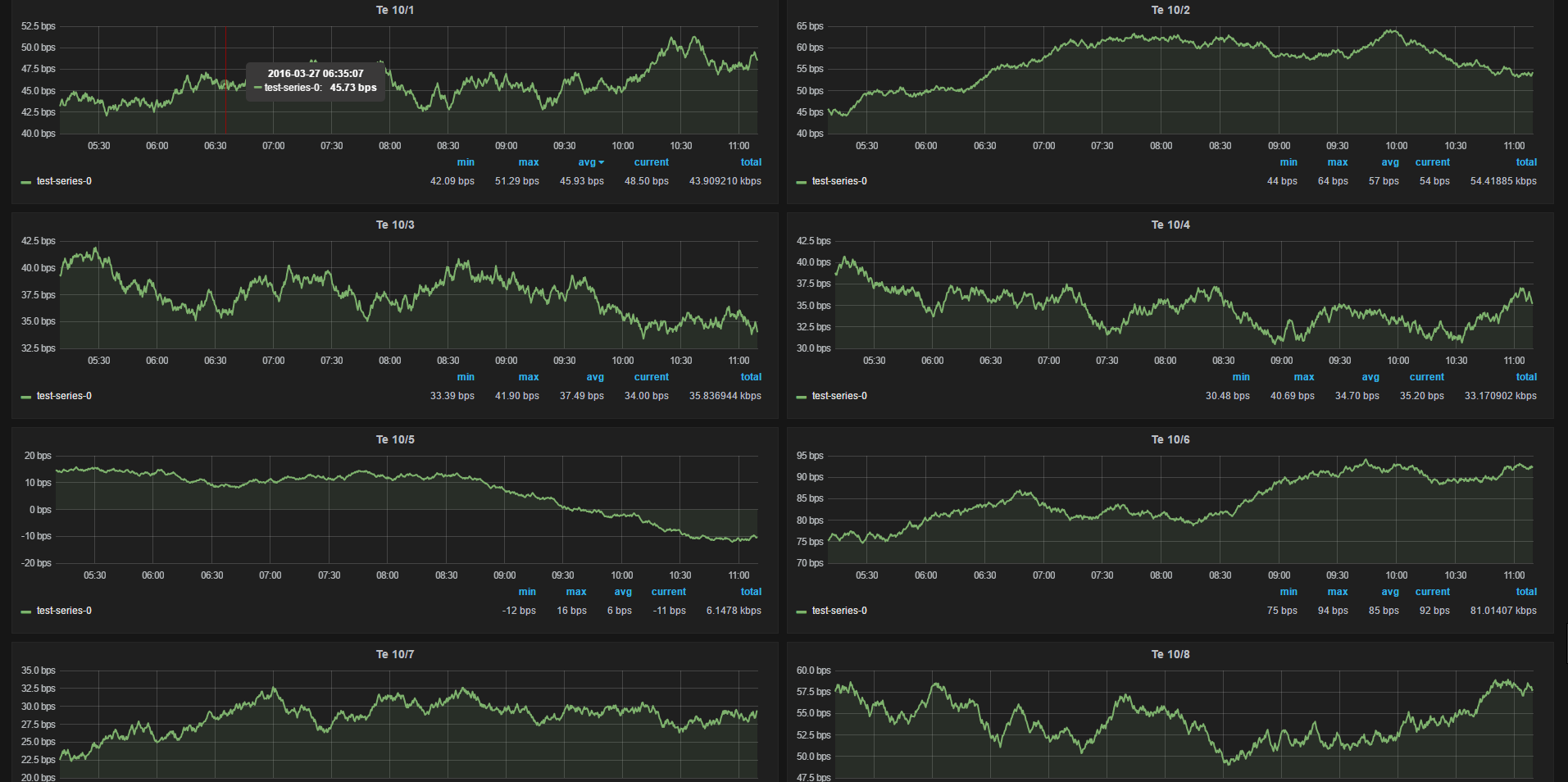Sort Te 10/4 legend by min column
This screenshot has height=782, width=1568.
point(1241,377)
